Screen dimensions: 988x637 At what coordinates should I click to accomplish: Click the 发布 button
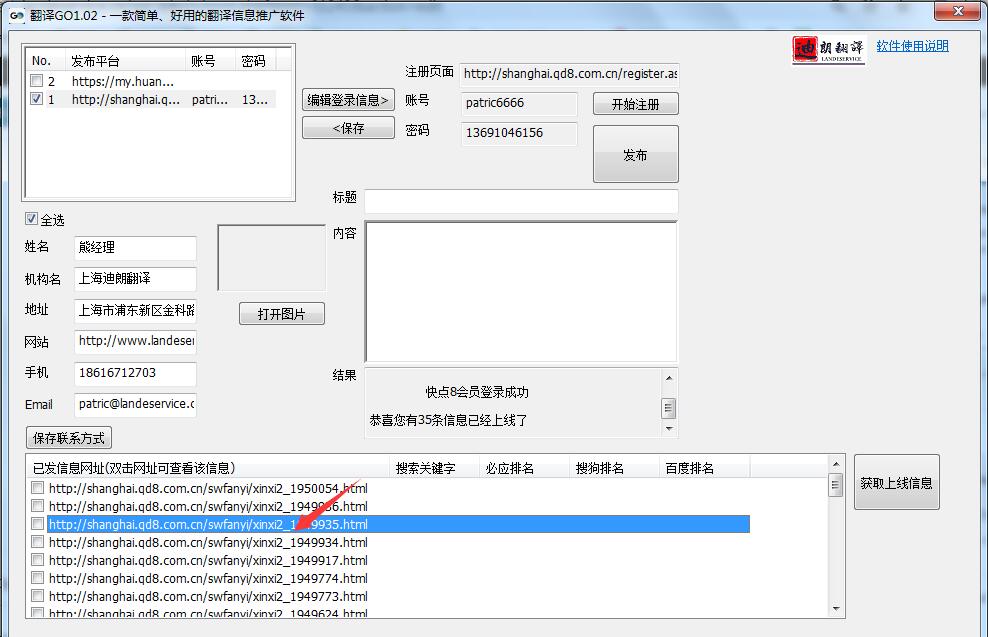point(635,154)
